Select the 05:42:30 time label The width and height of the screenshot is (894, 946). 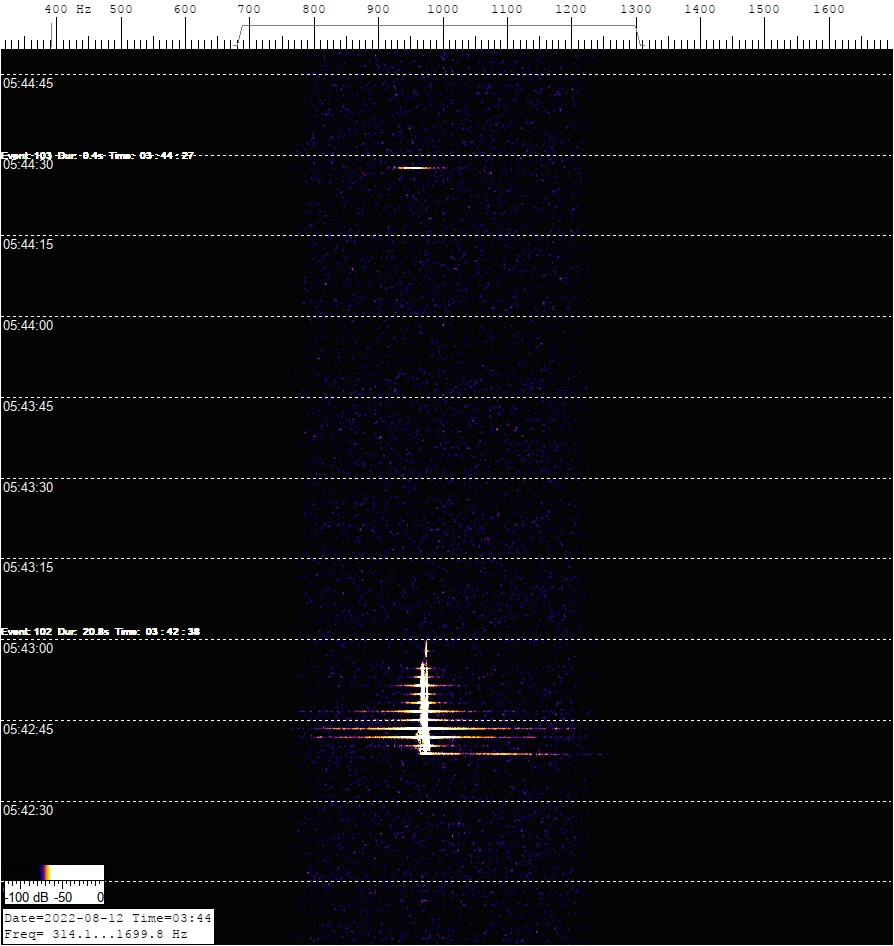point(28,810)
